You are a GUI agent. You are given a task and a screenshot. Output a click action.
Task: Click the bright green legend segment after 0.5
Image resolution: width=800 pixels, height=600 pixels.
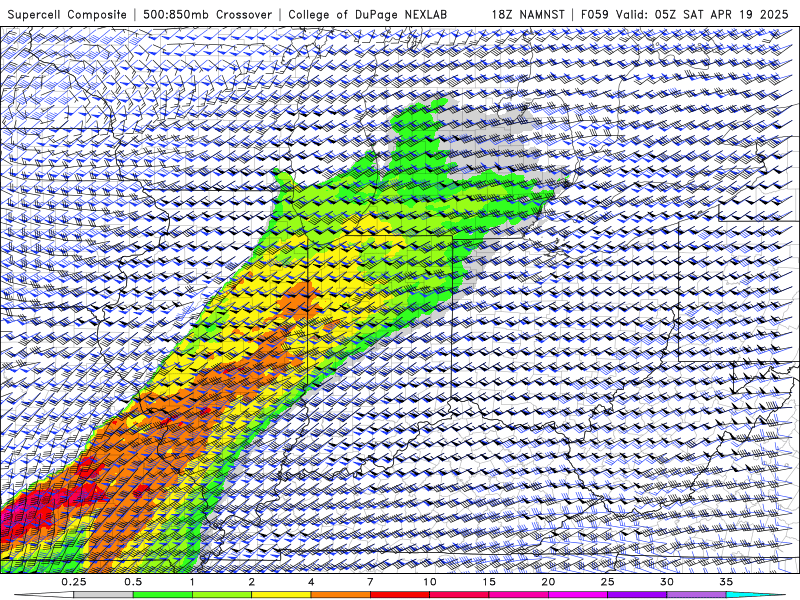point(163,595)
